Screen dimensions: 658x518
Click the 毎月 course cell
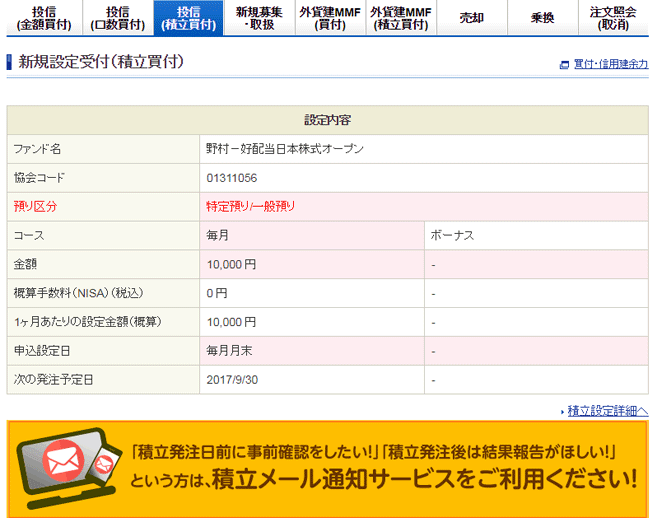point(312,235)
